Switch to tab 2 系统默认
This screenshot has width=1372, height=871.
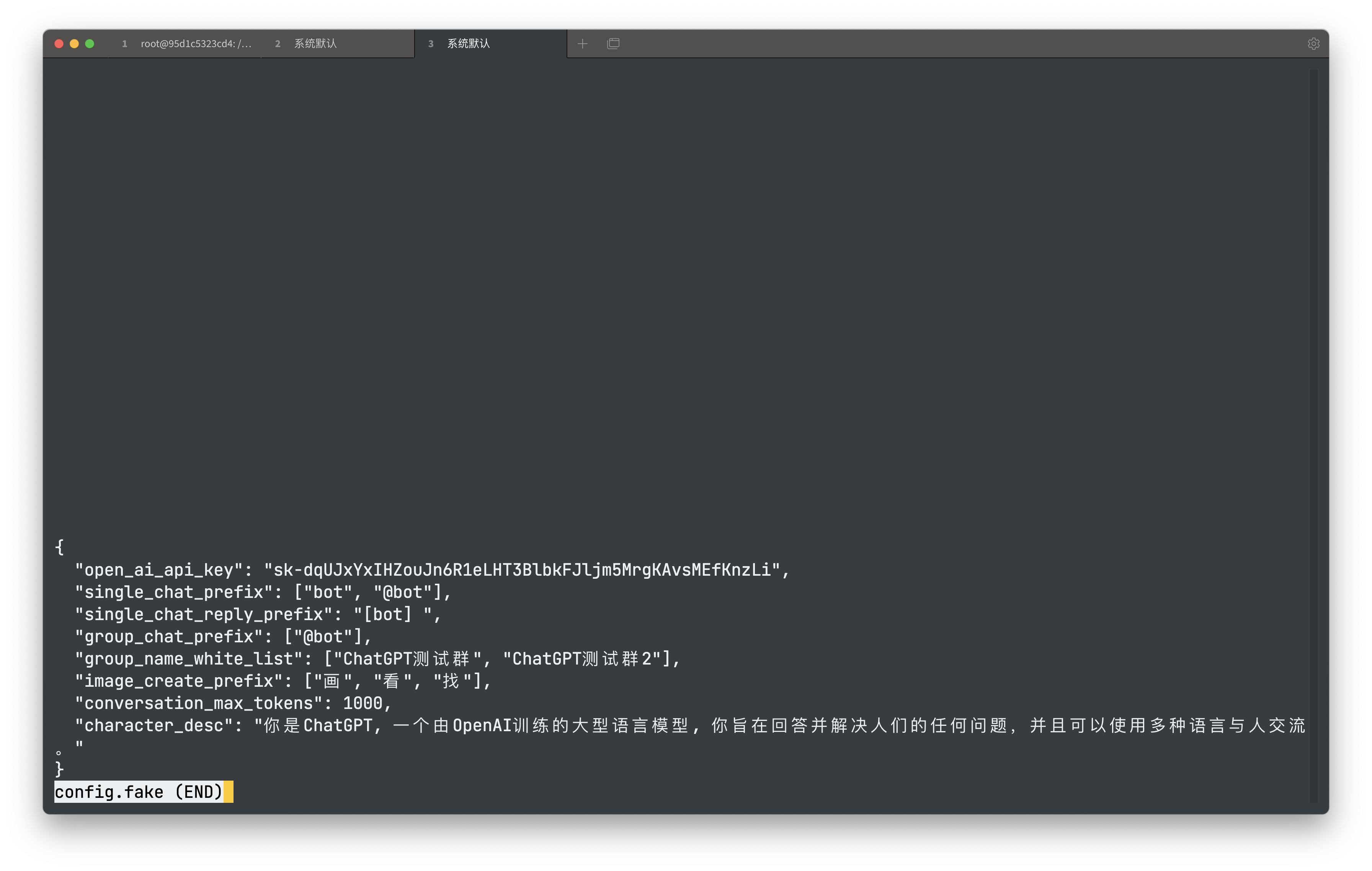(338, 44)
